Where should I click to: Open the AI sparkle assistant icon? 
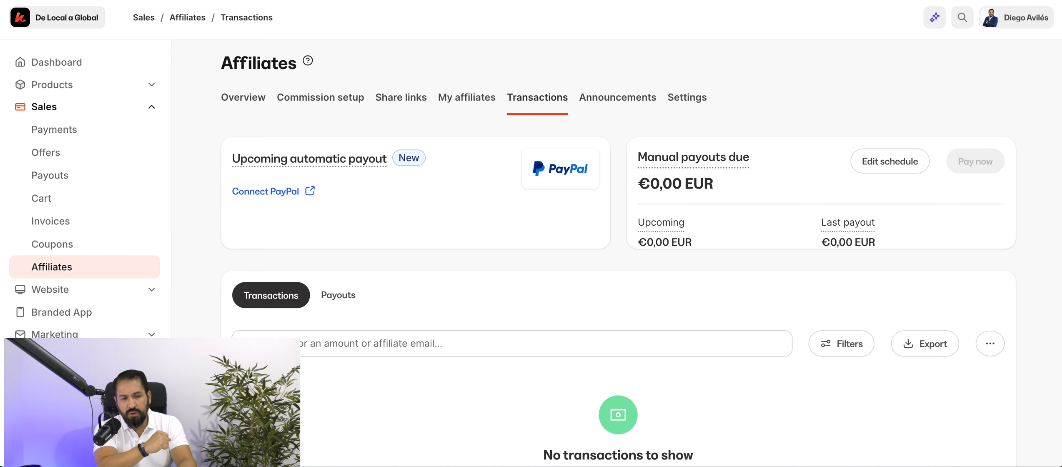(934, 17)
